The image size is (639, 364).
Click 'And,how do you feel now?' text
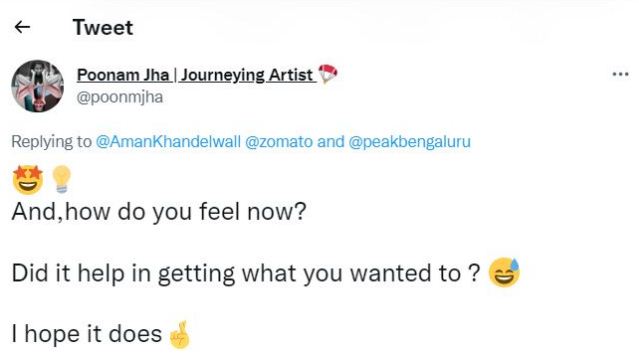pyautogui.click(x=159, y=212)
